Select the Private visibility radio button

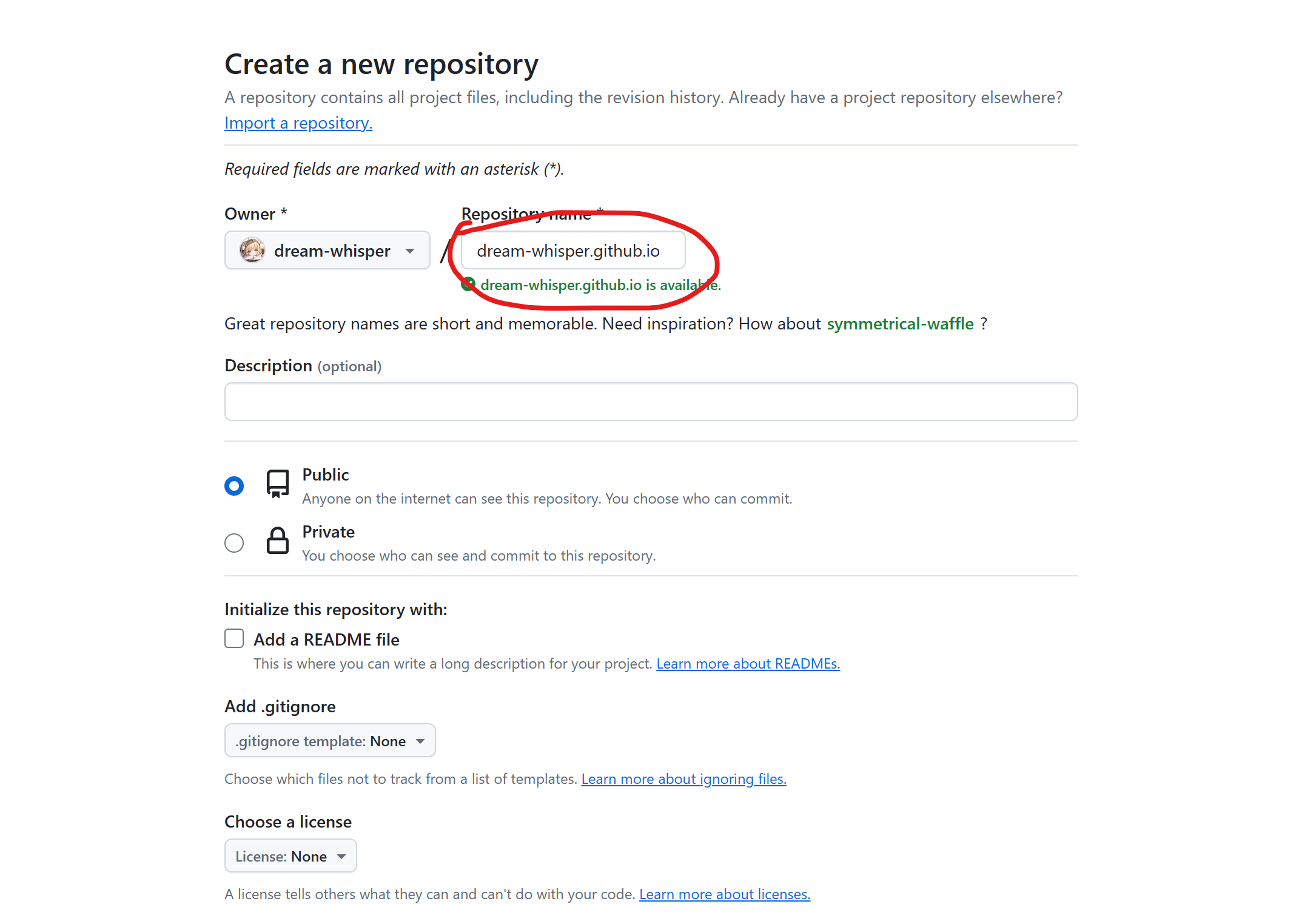[234, 543]
